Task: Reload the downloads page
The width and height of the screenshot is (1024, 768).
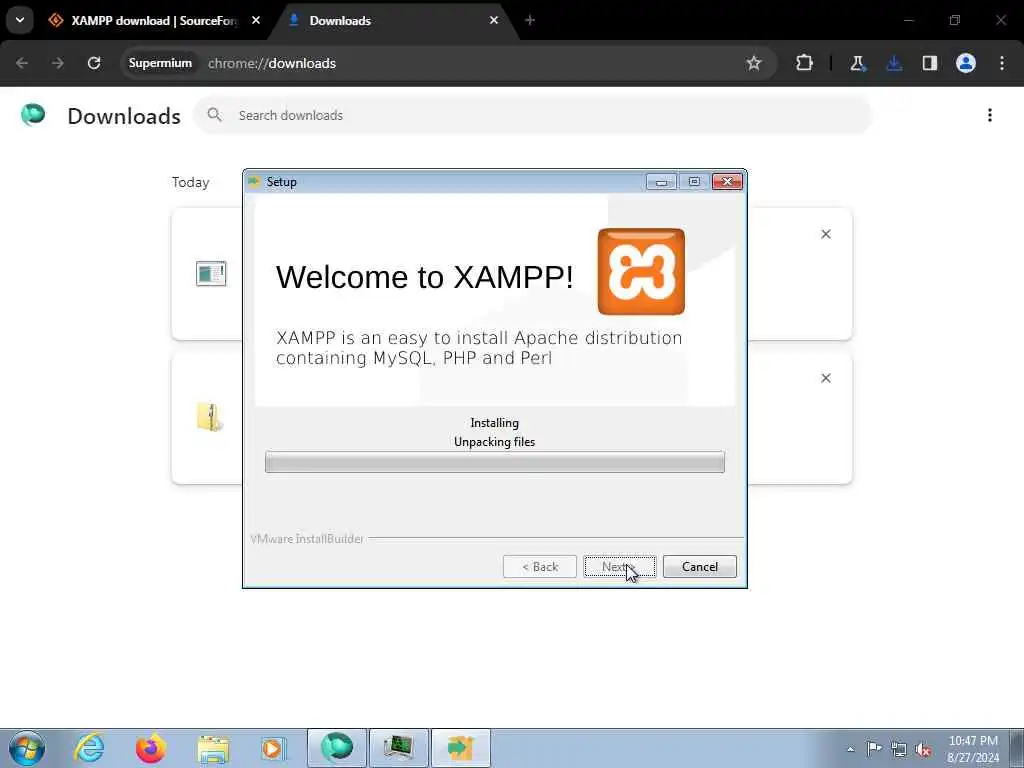Action: (x=94, y=63)
